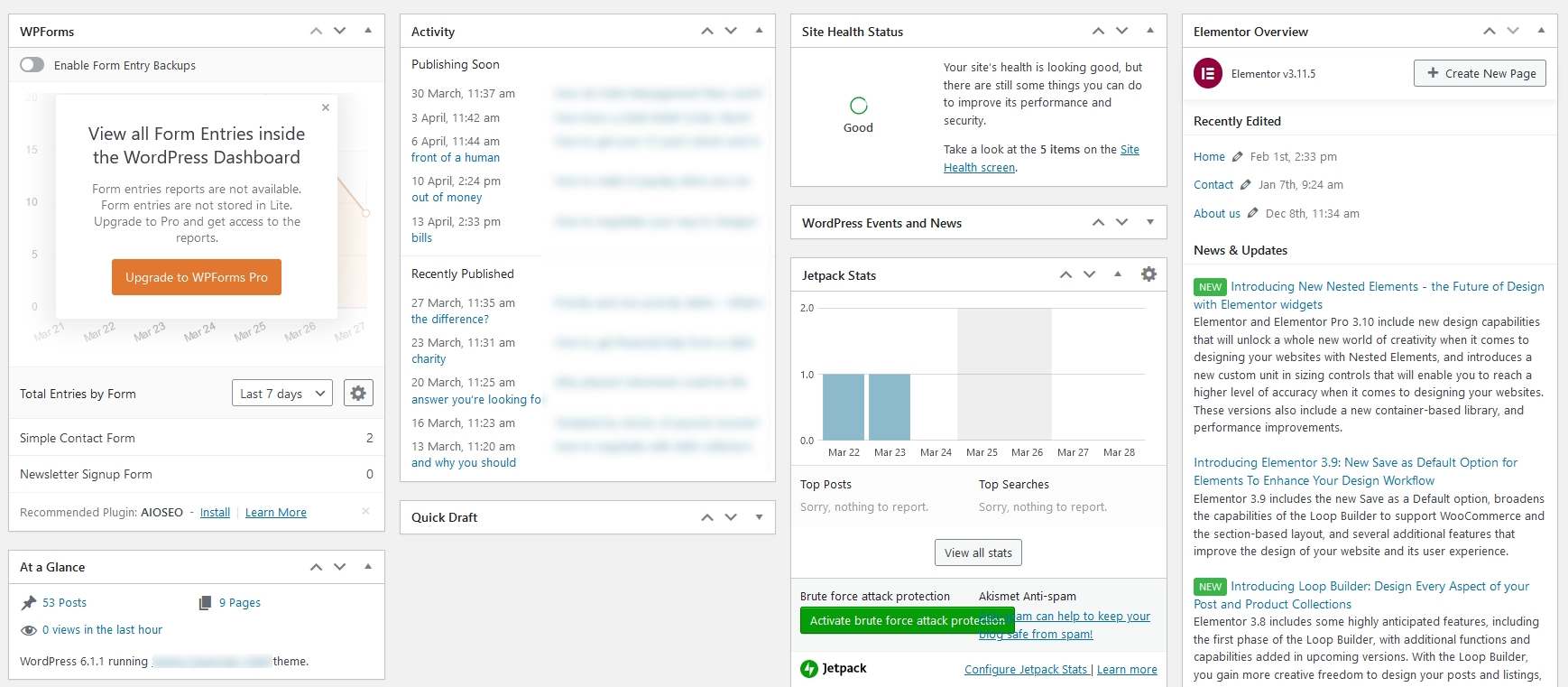This screenshot has width=1568, height=687.
Task: Move Quick Draft widget up
Action: click(707, 517)
